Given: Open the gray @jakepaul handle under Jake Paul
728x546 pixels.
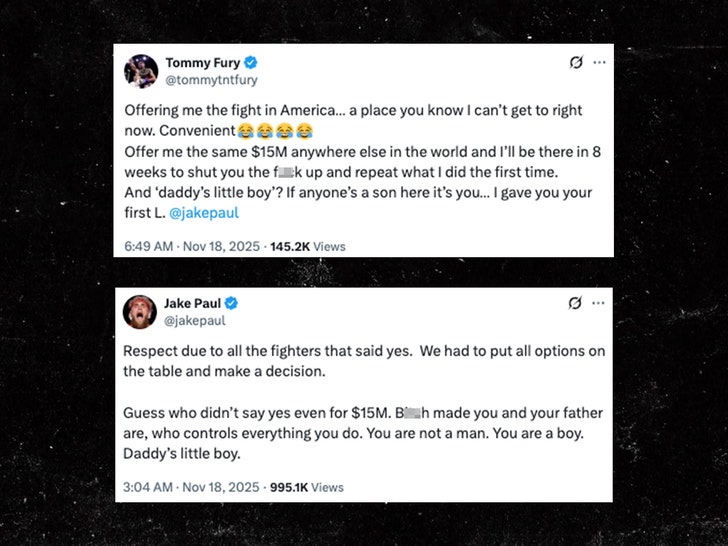Looking at the screenshot, I should click(195, 320).
